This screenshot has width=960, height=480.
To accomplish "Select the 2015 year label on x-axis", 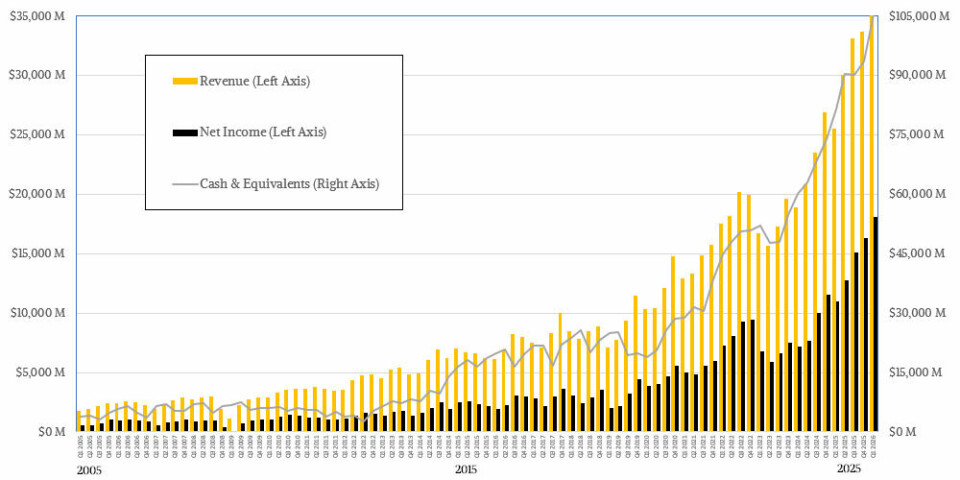I will (x=466, y=469).
